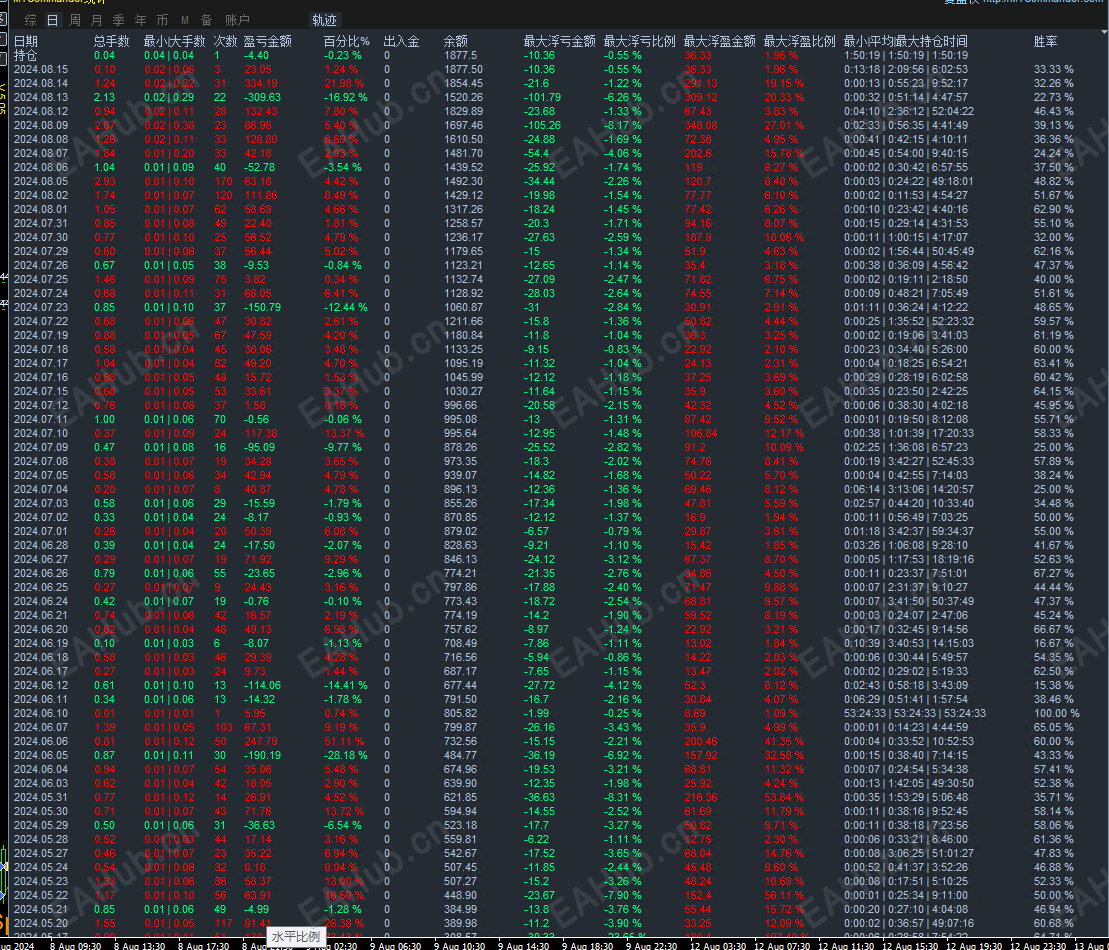Image resolution: width=1109 pixels, height=950 pixels.
Task: Open the 备 tab
Action: tap(207, 20)
